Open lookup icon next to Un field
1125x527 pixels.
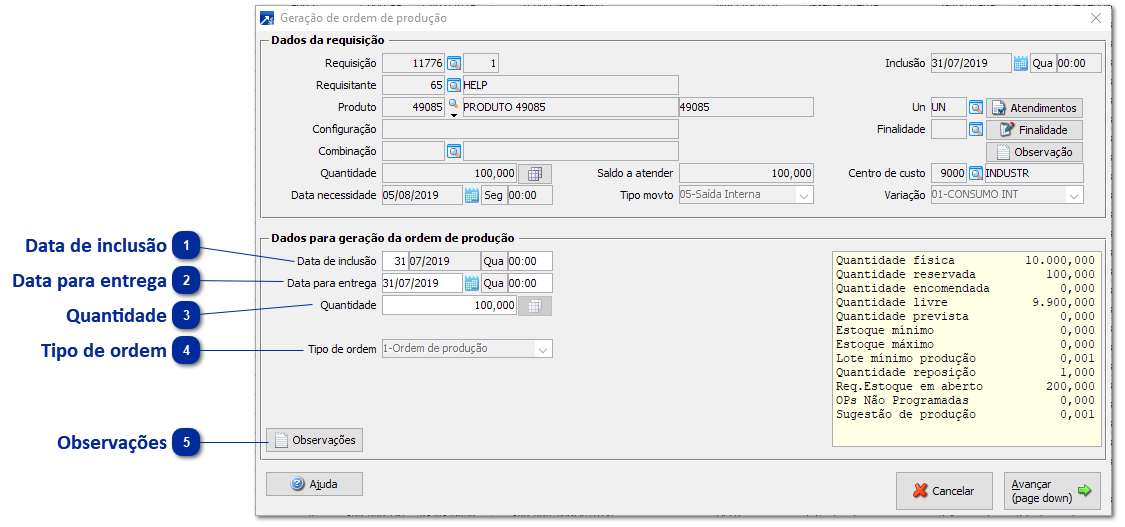(976, 108)
